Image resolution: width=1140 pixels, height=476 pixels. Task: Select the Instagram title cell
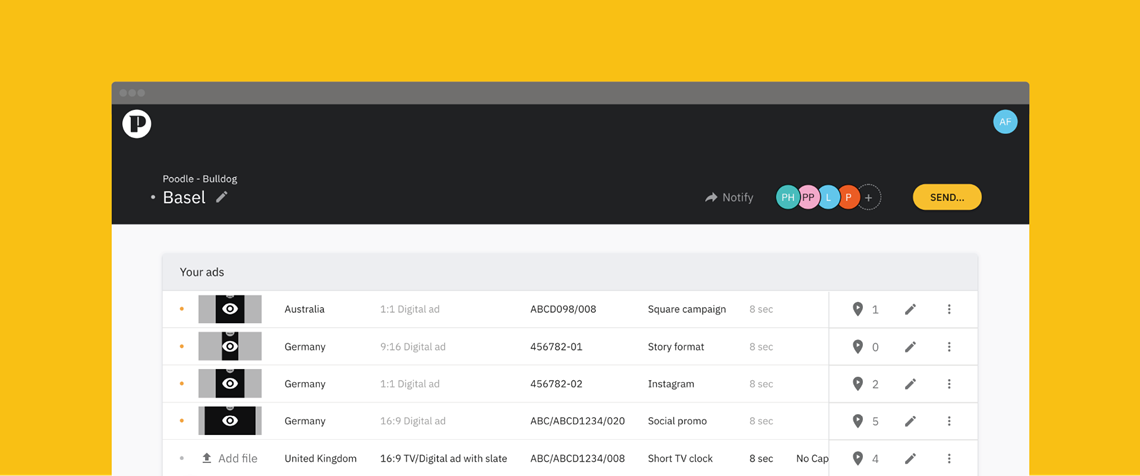pos(671,384)
